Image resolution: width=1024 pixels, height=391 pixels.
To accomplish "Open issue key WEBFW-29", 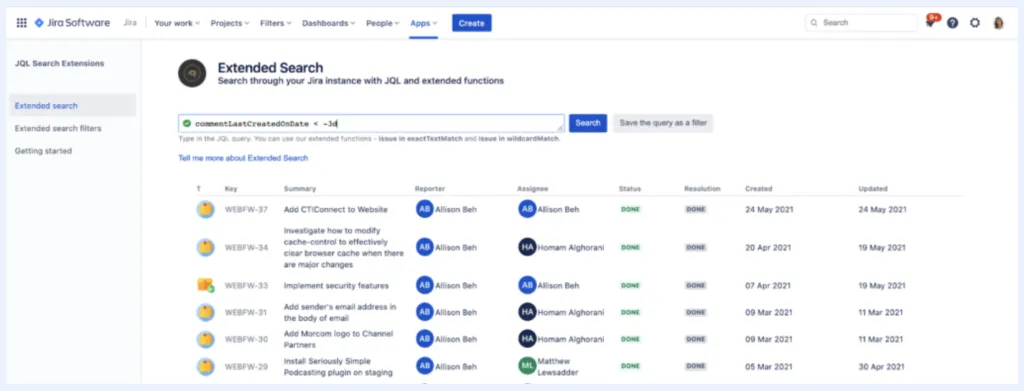I will point(246,367).
